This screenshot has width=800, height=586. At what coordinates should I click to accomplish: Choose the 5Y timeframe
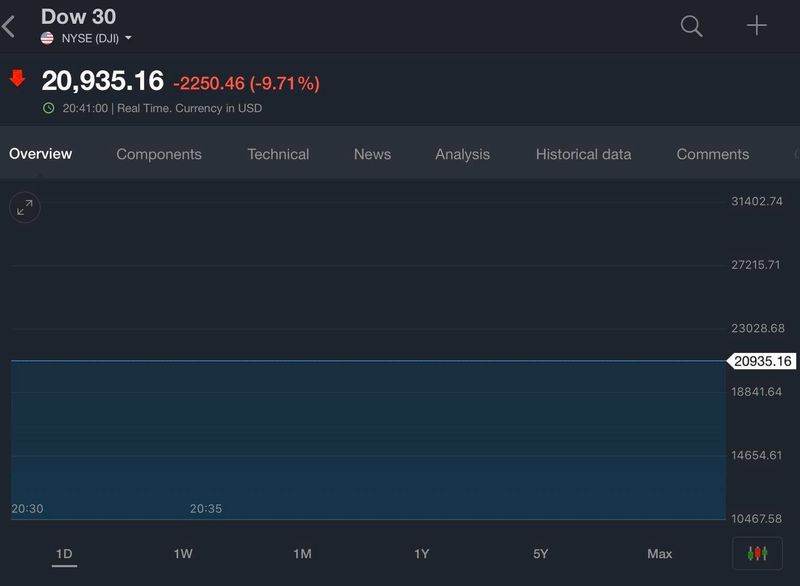click(541, 554)
